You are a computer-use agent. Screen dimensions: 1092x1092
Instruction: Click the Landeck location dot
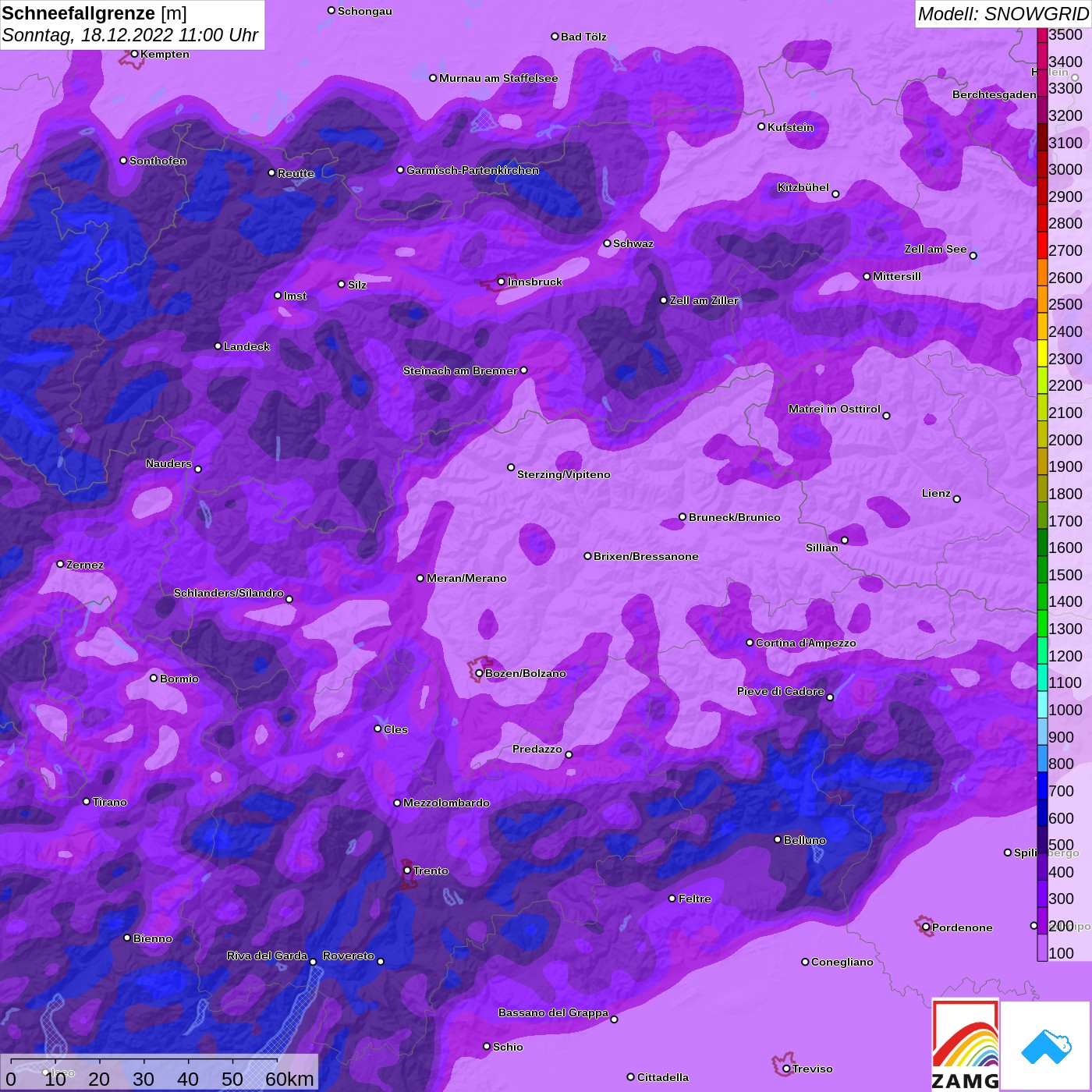[218, 346]
